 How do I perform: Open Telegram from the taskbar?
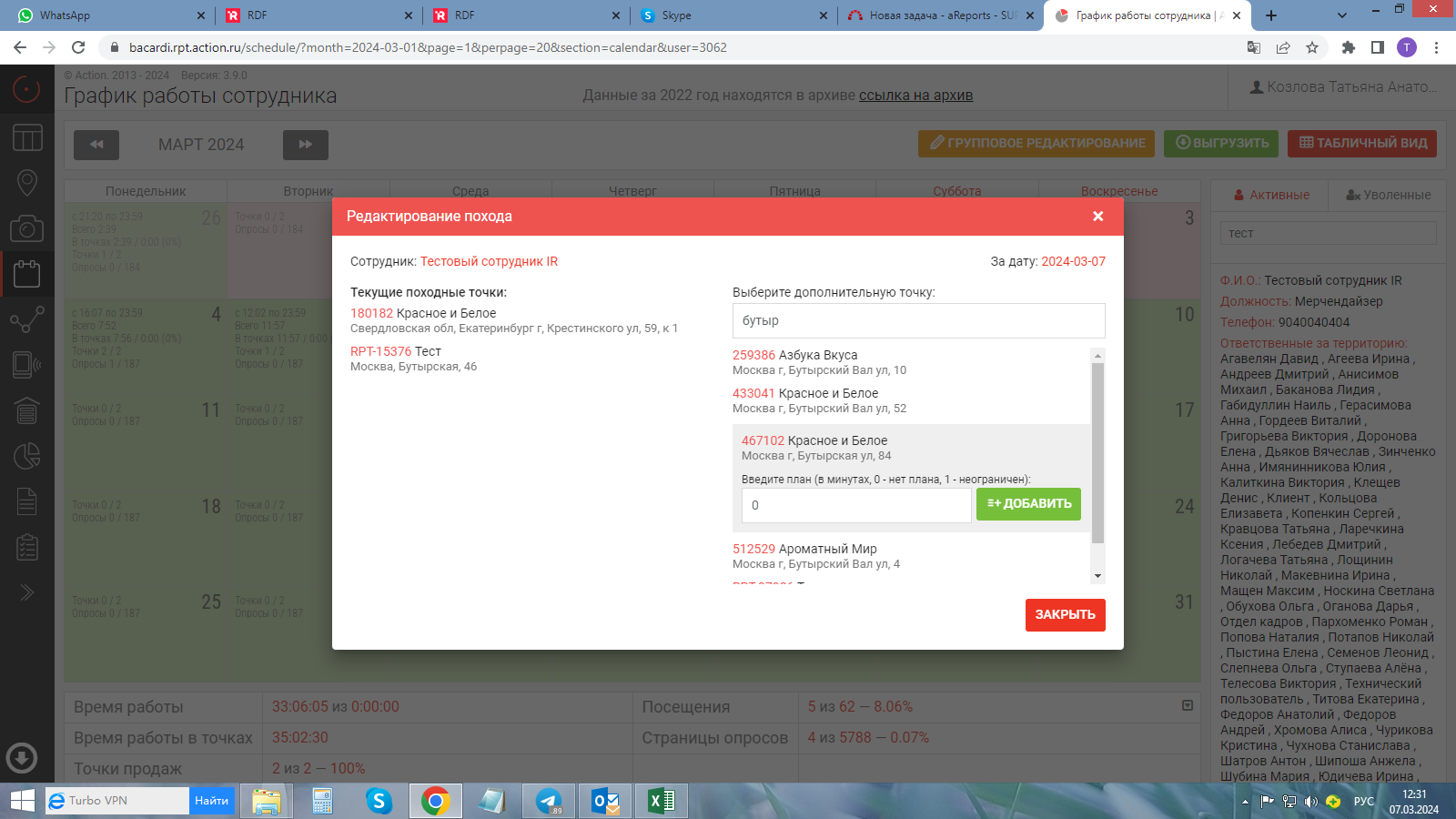549,801
